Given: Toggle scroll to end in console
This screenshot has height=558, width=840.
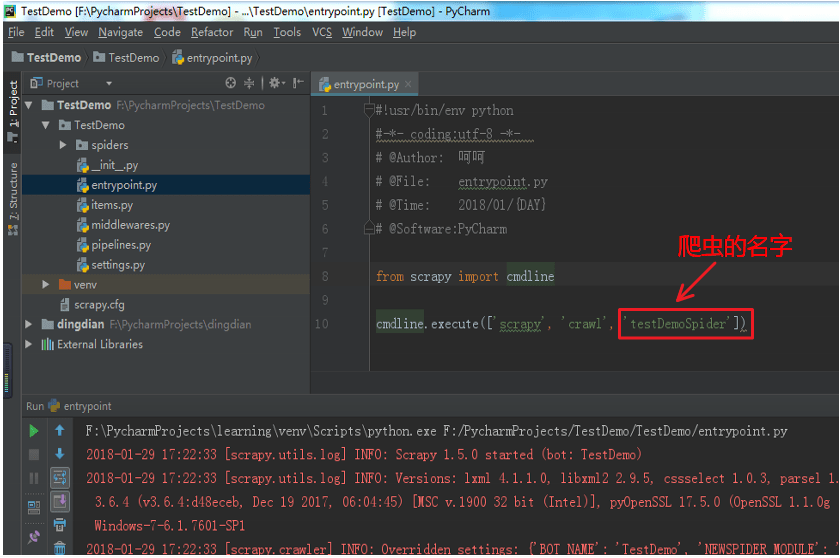Looking at the screenshot, I should click(59, 502).
